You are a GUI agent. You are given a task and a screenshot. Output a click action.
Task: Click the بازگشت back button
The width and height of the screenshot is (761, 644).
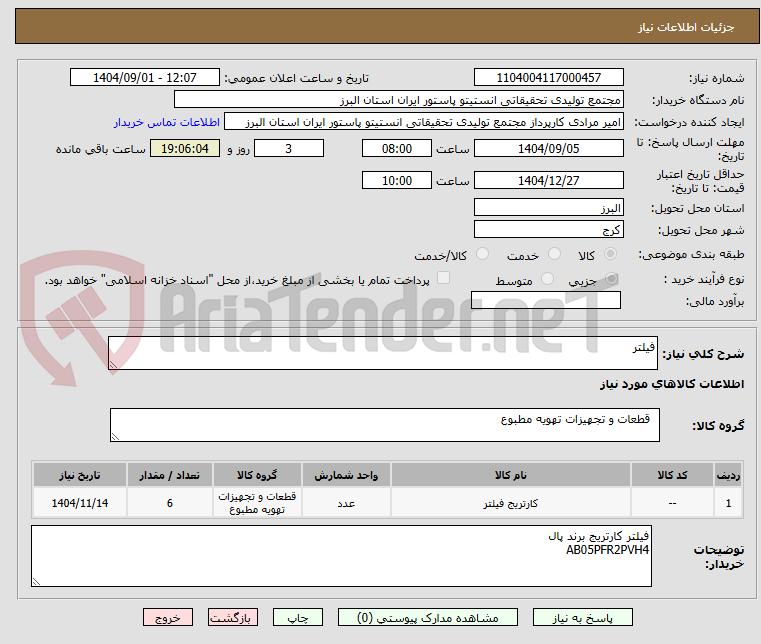click(x=233, y=617)
